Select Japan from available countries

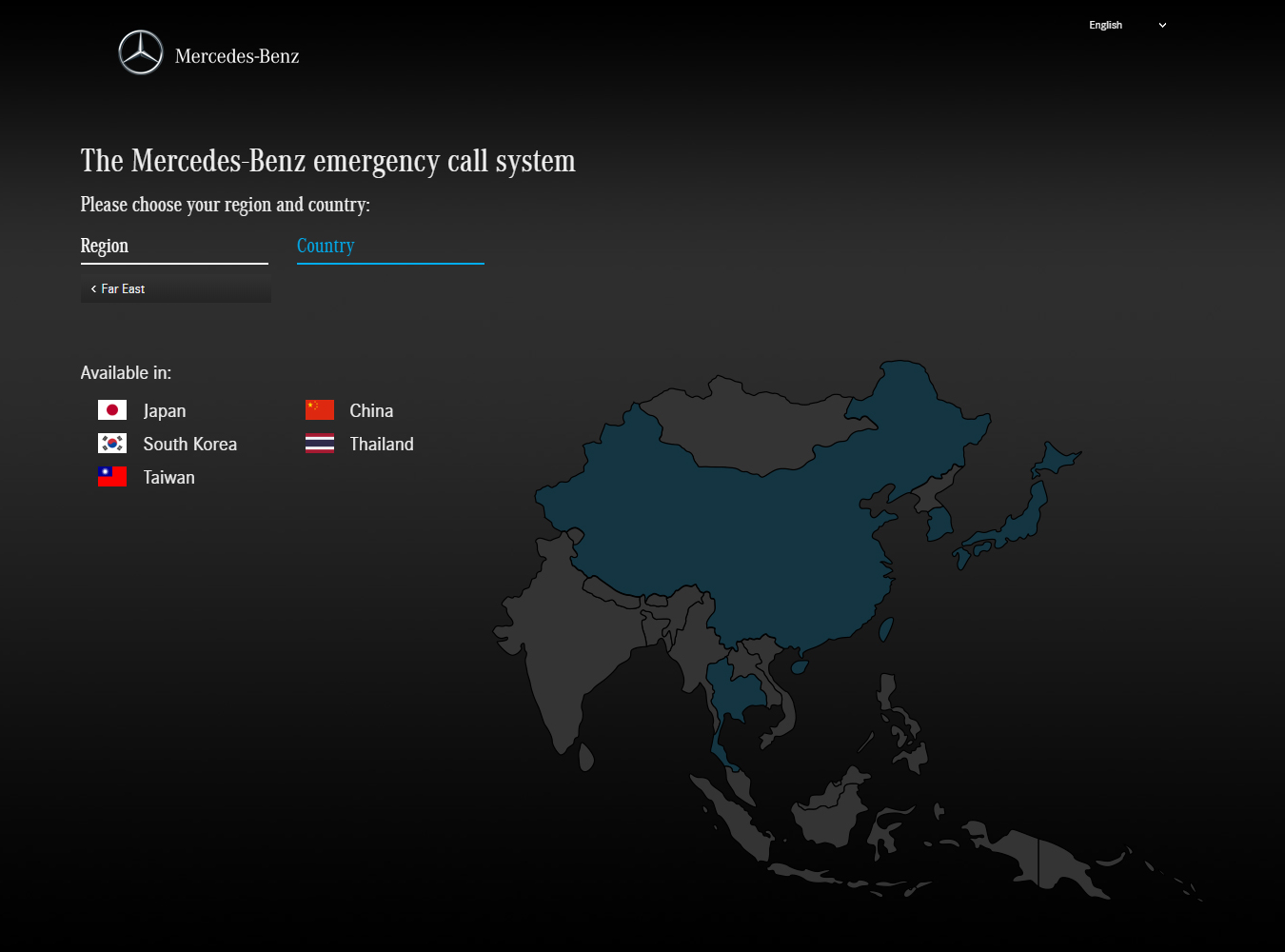pos(165,411)
